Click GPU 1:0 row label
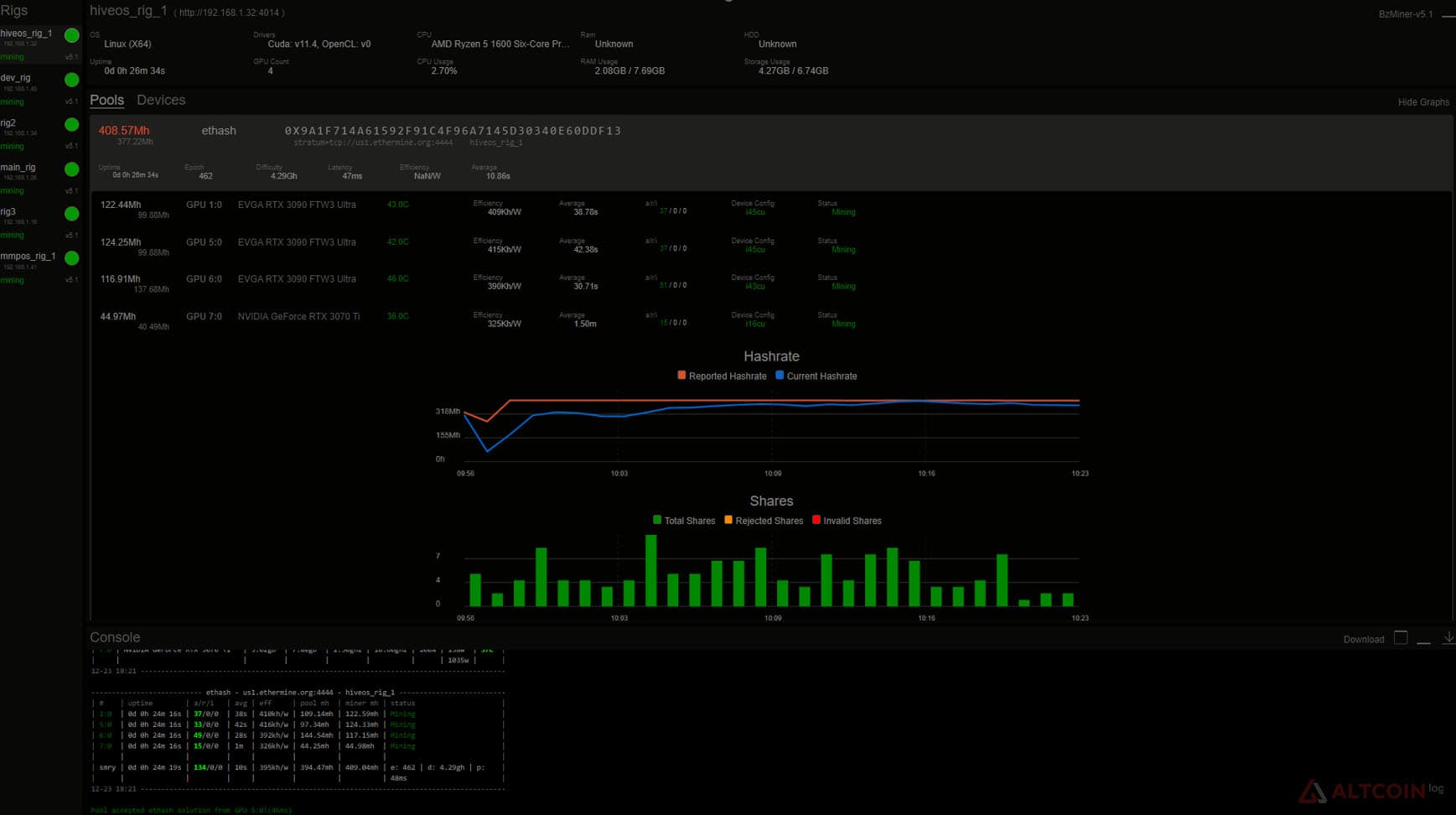 [x=204, y=205]
